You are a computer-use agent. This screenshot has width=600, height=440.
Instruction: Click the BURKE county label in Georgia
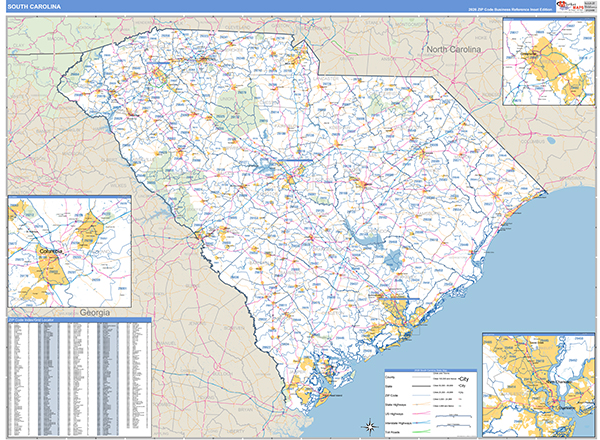pyautogui.click(x=192, y=286)
